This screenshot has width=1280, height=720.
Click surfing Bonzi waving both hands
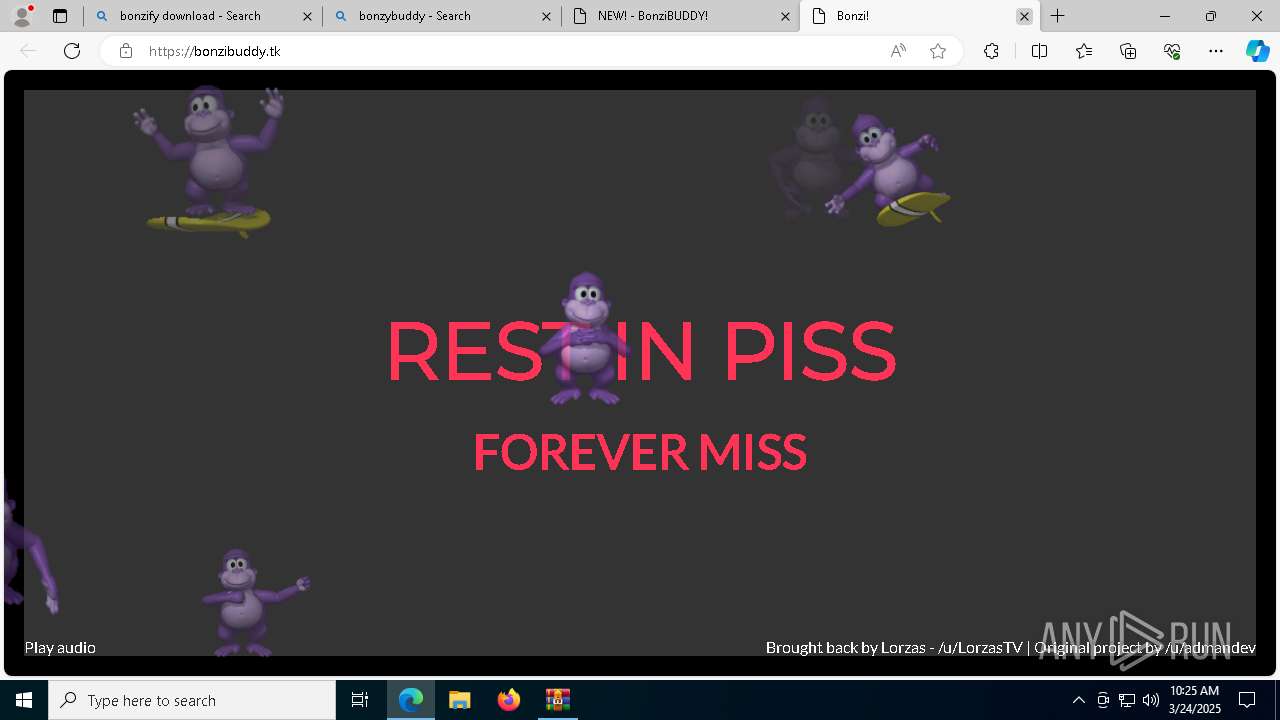click(x=209, y=160)
